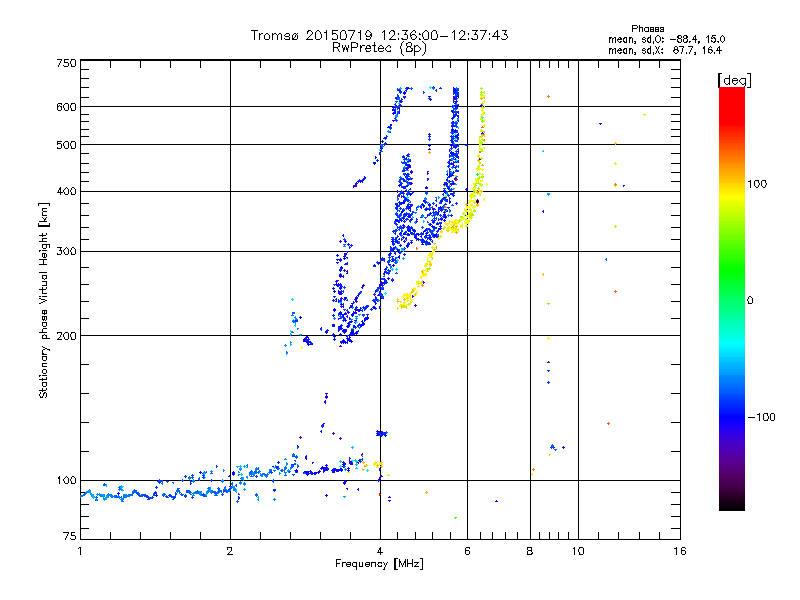Click the x-axis tick label '8'
800x600 pixels.
point(530,551)
